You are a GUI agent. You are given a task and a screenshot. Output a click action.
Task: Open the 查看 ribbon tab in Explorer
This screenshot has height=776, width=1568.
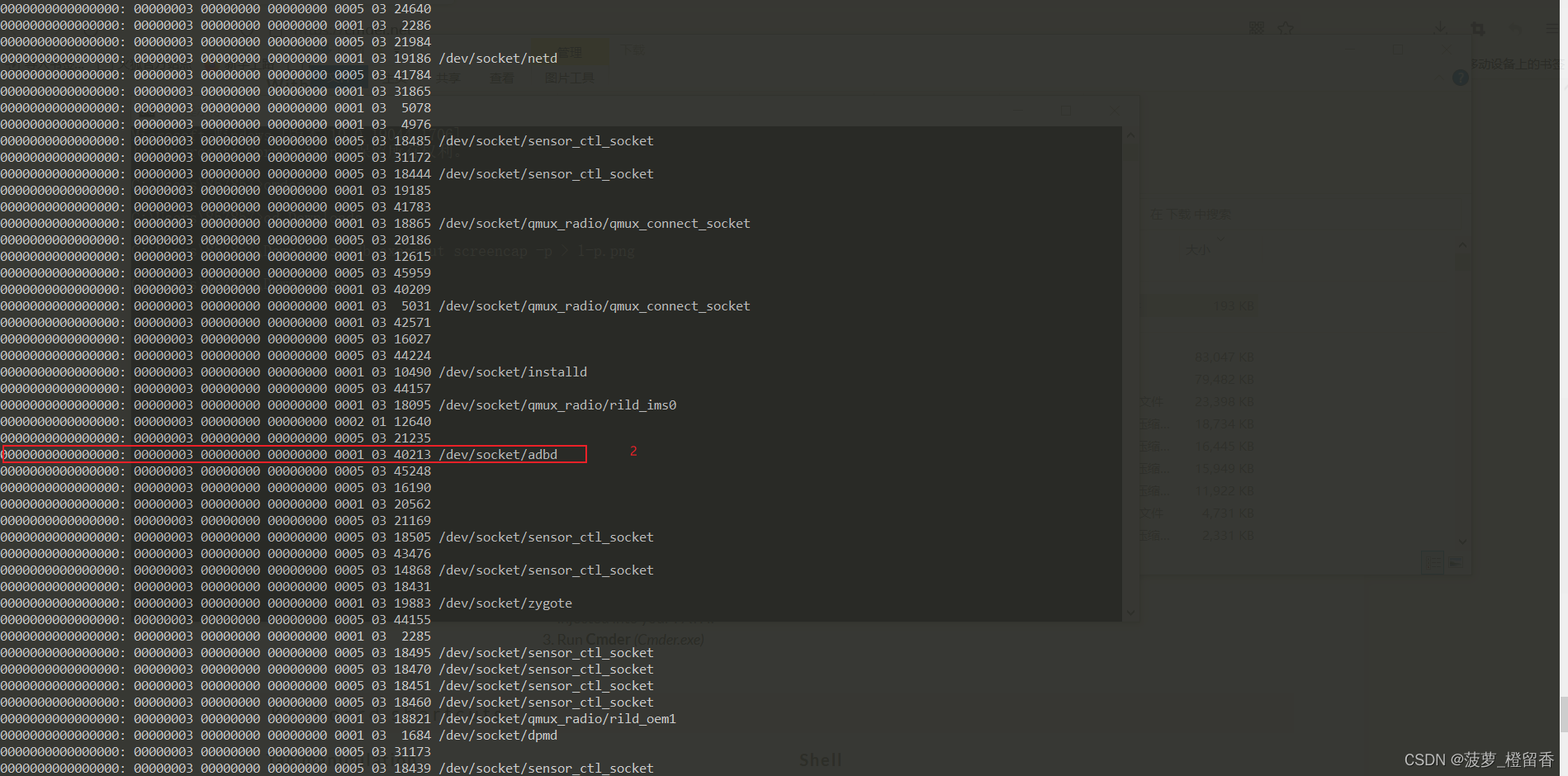click(502, 78)
